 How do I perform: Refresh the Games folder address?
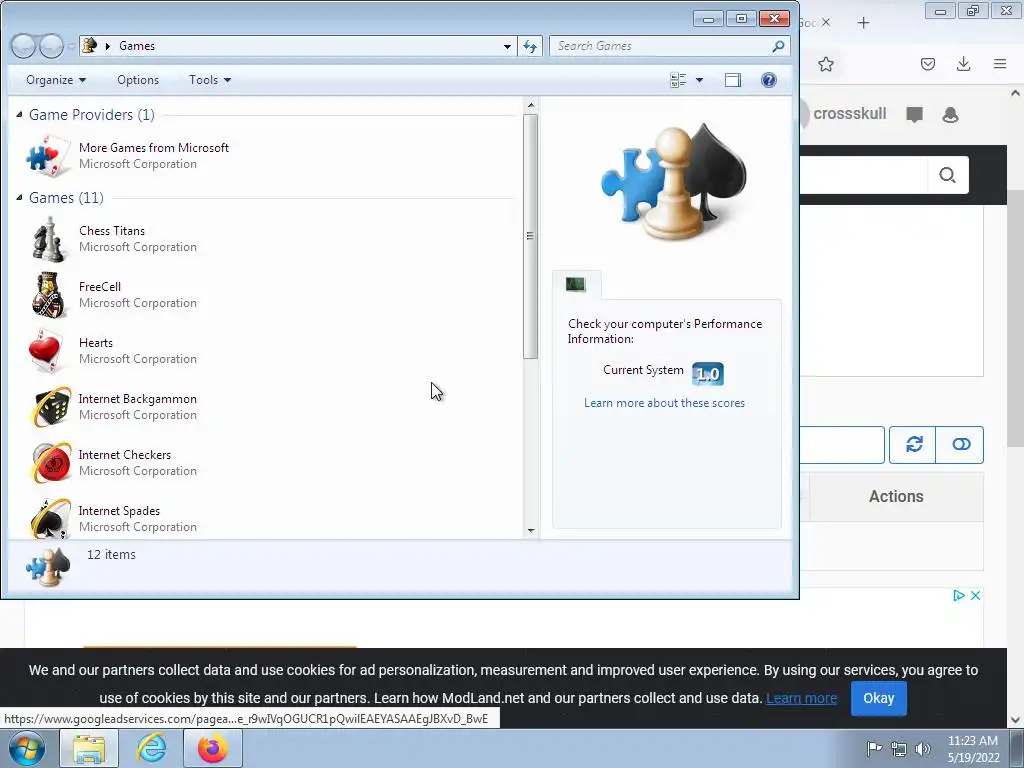point(530,46)
